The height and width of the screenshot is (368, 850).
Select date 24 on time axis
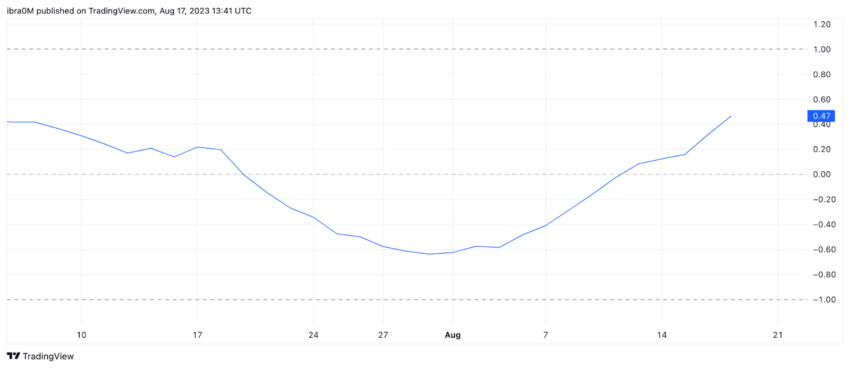coord(313,335)
